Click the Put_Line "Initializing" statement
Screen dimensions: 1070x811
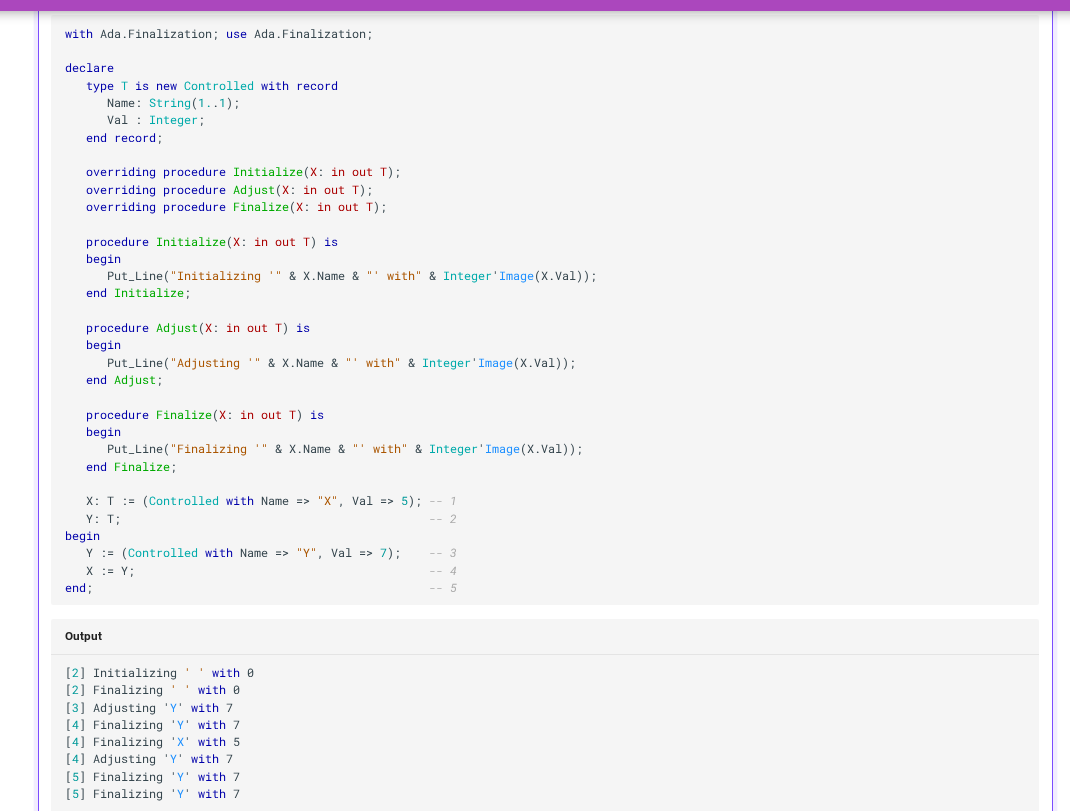click(351, 276)
